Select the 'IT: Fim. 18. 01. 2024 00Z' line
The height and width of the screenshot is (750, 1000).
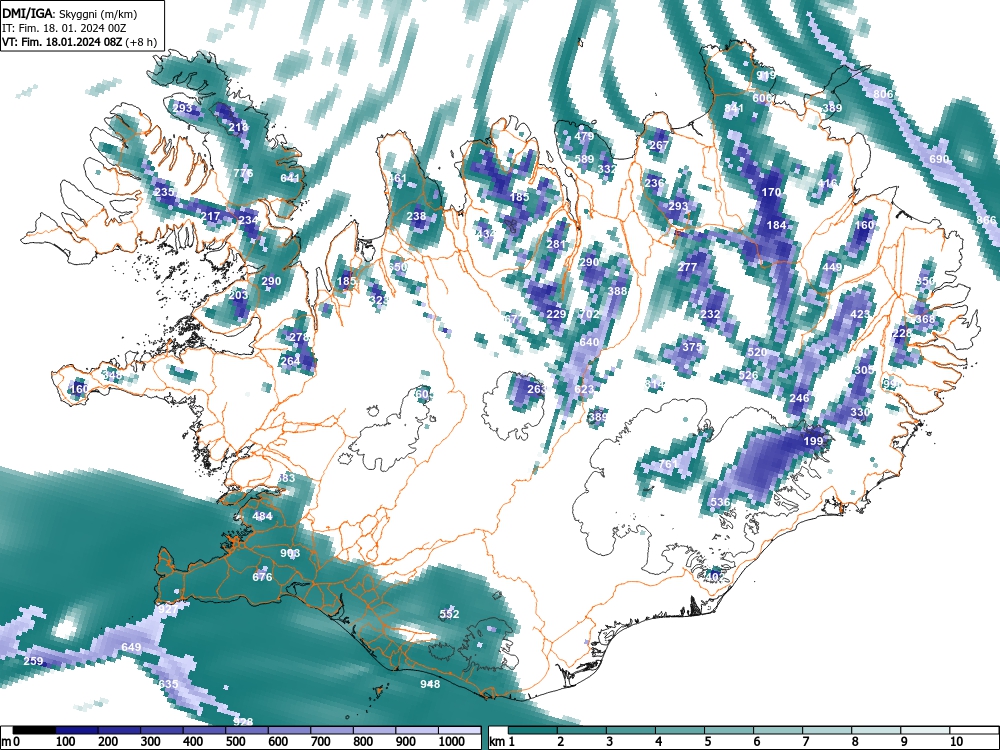pyautogui.click(x=64, y=27)
